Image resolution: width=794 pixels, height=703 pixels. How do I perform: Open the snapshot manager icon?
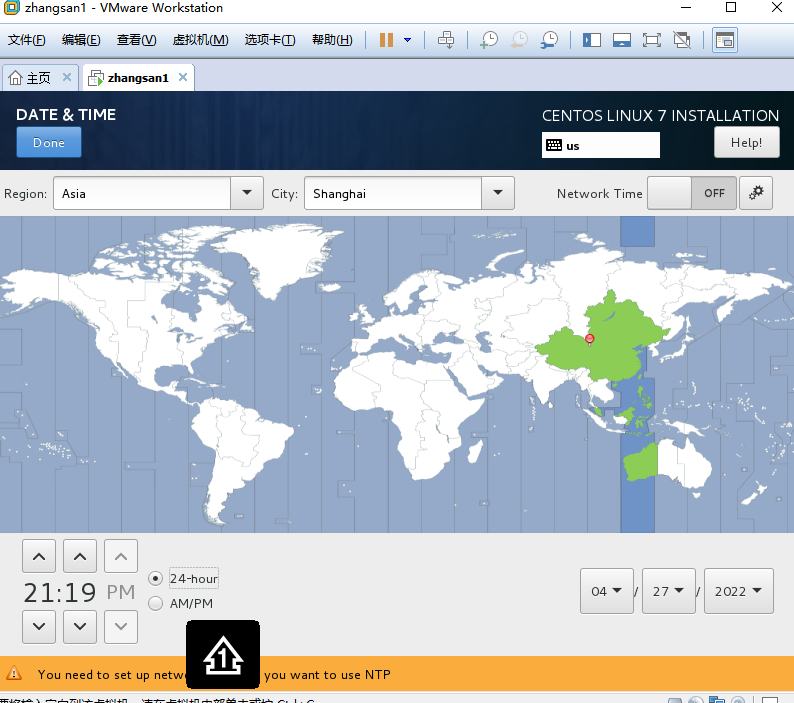[549, 40]
